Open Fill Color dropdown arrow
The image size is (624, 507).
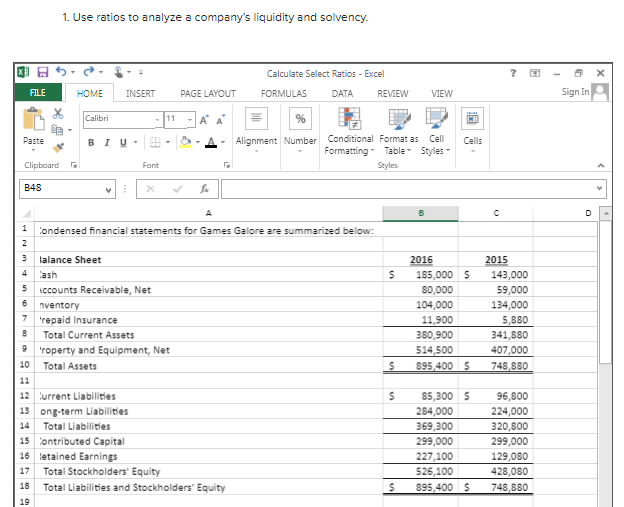pos(198,142)
